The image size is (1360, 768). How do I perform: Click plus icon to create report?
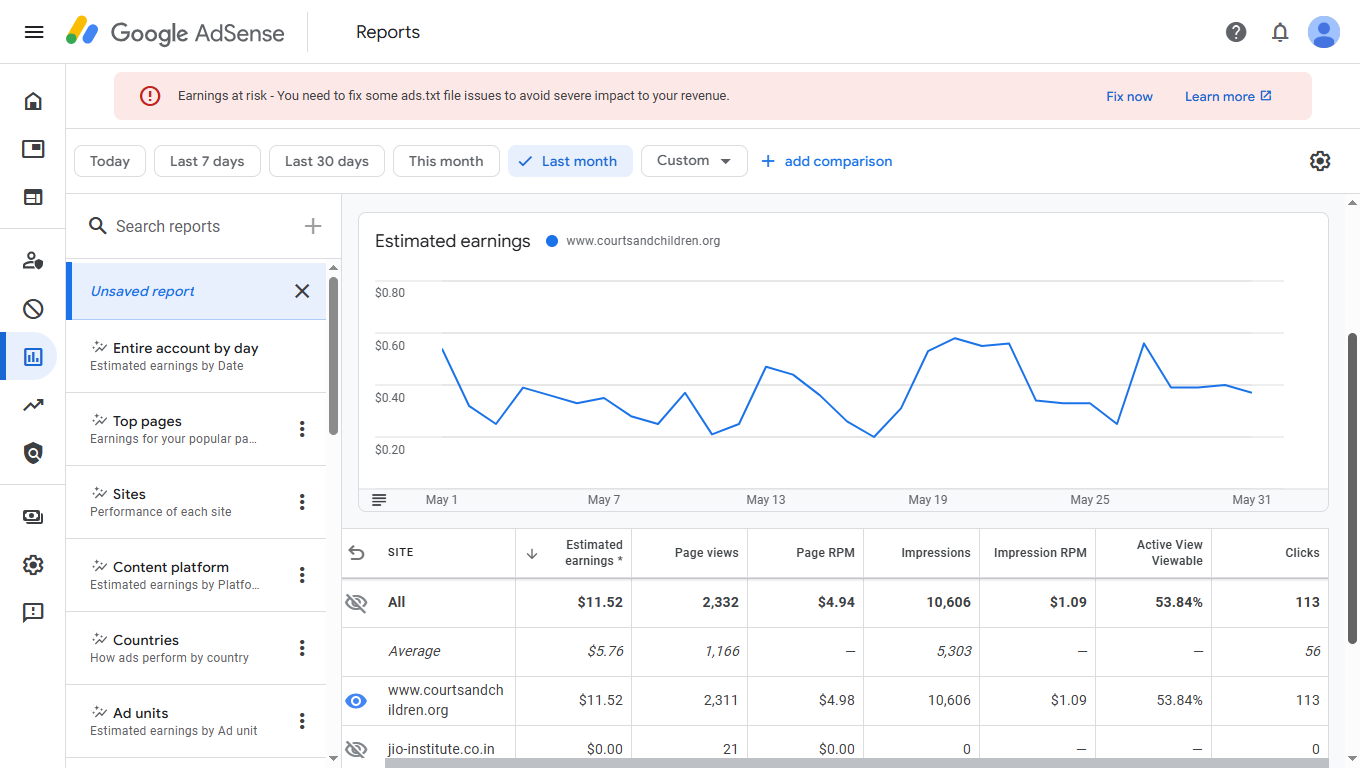point(313,226)
